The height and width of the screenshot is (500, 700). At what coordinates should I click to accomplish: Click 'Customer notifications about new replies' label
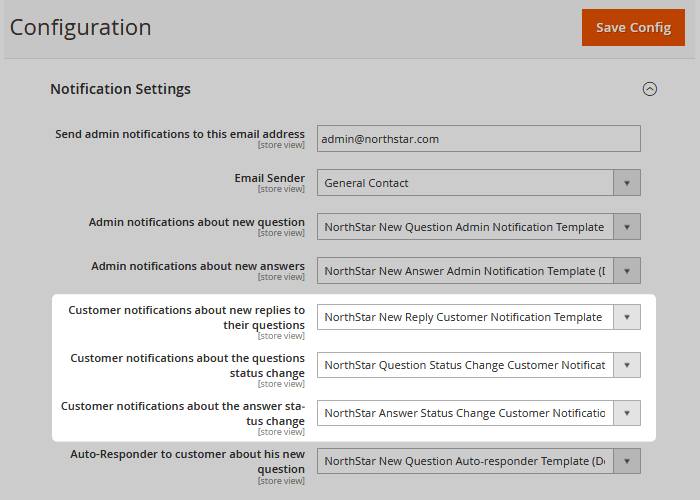click(x=187, y=317)
